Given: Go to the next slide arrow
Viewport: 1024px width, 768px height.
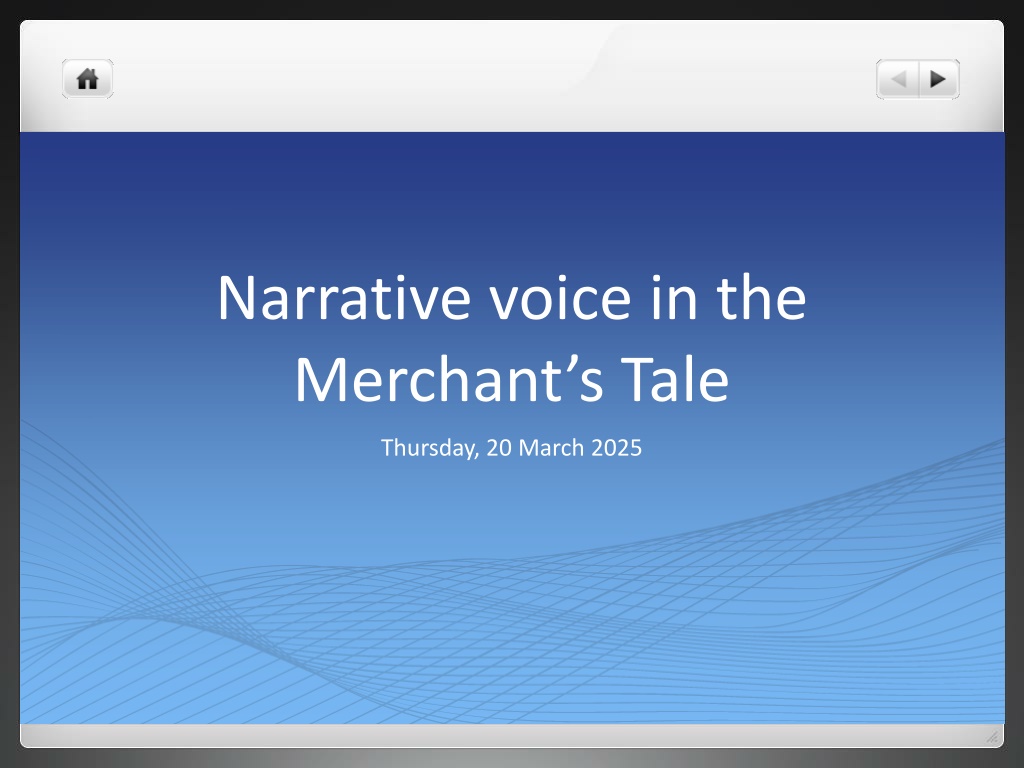Looking at the screenshot, I should coord(939,79).
